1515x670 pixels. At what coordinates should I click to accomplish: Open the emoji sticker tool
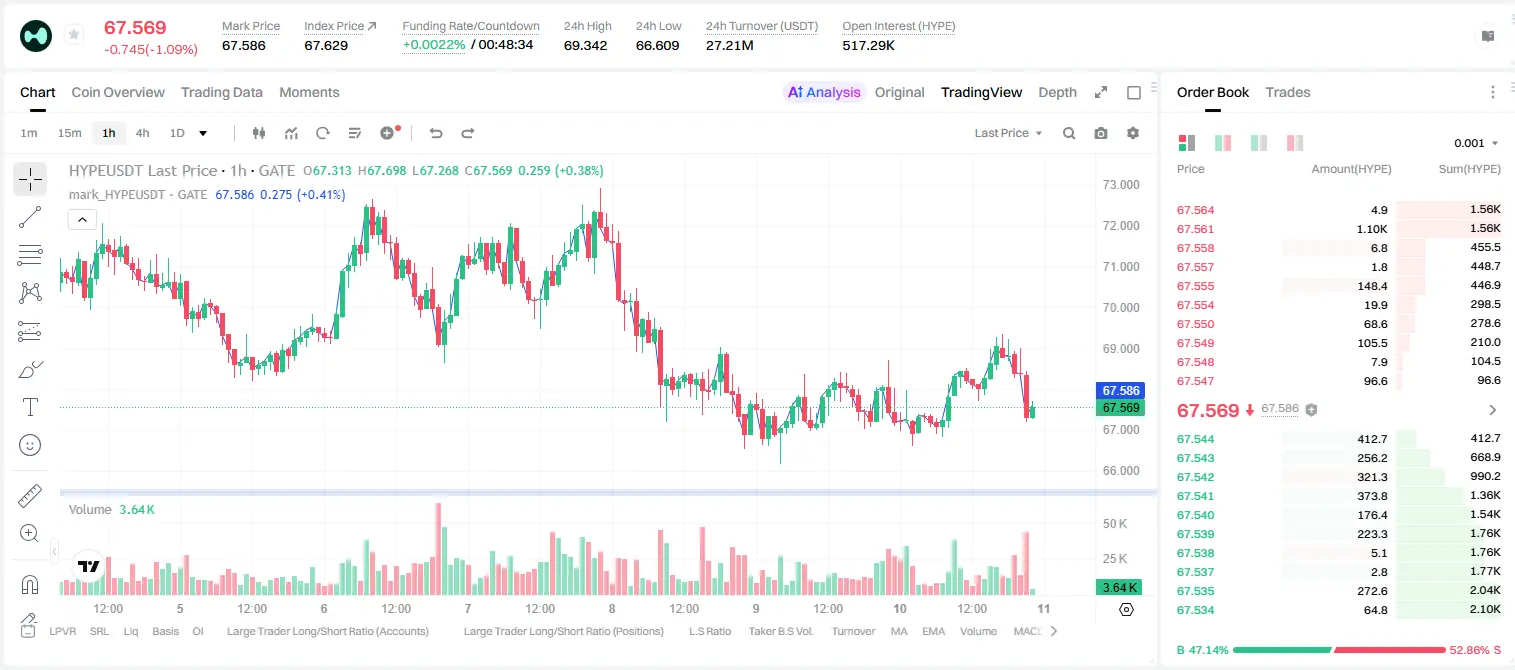point(30,445)
